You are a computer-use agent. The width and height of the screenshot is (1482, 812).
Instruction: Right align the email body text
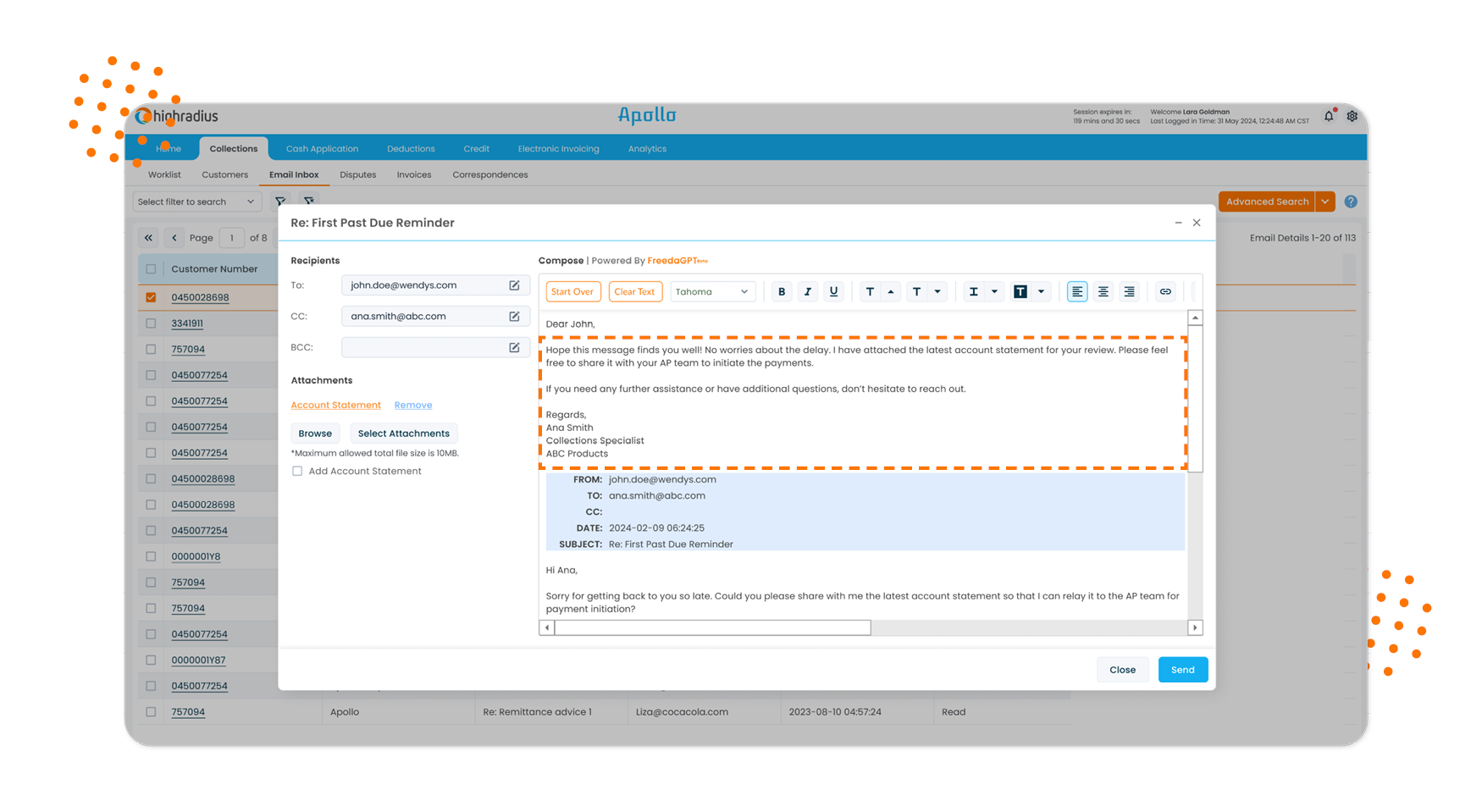[x=1129, y=291]
